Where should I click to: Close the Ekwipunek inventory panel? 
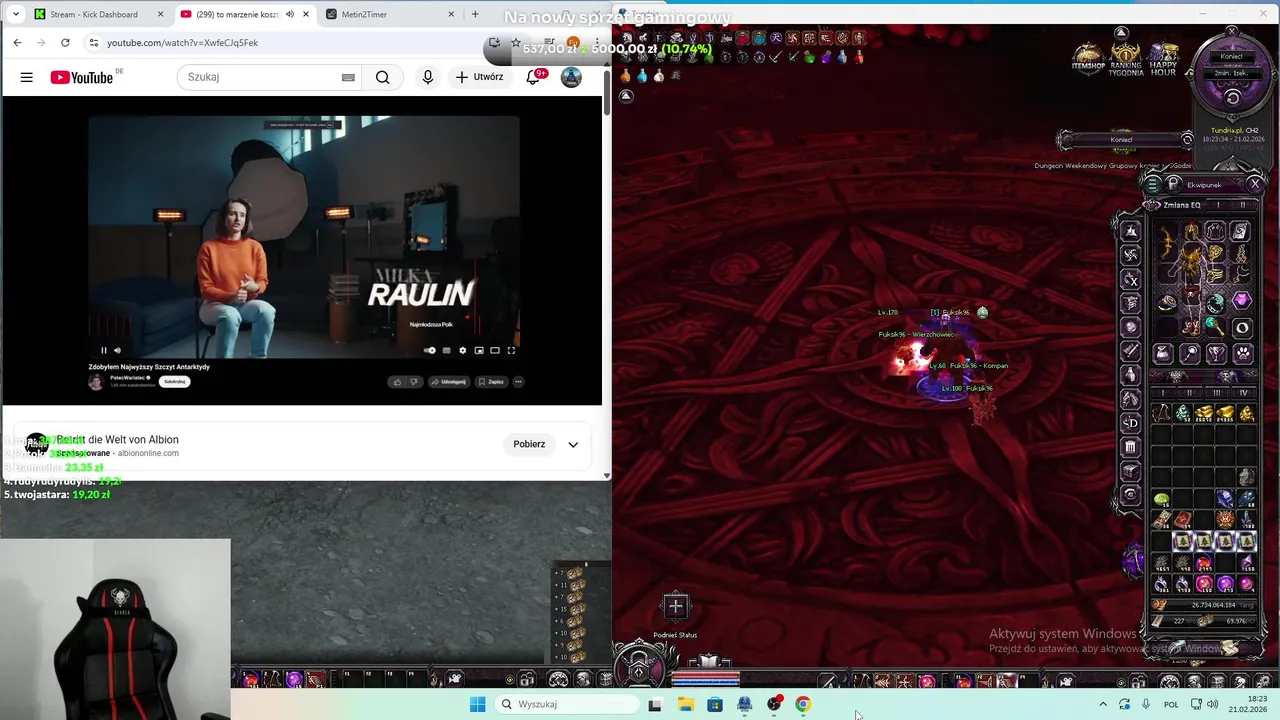tap(1255, 184)
